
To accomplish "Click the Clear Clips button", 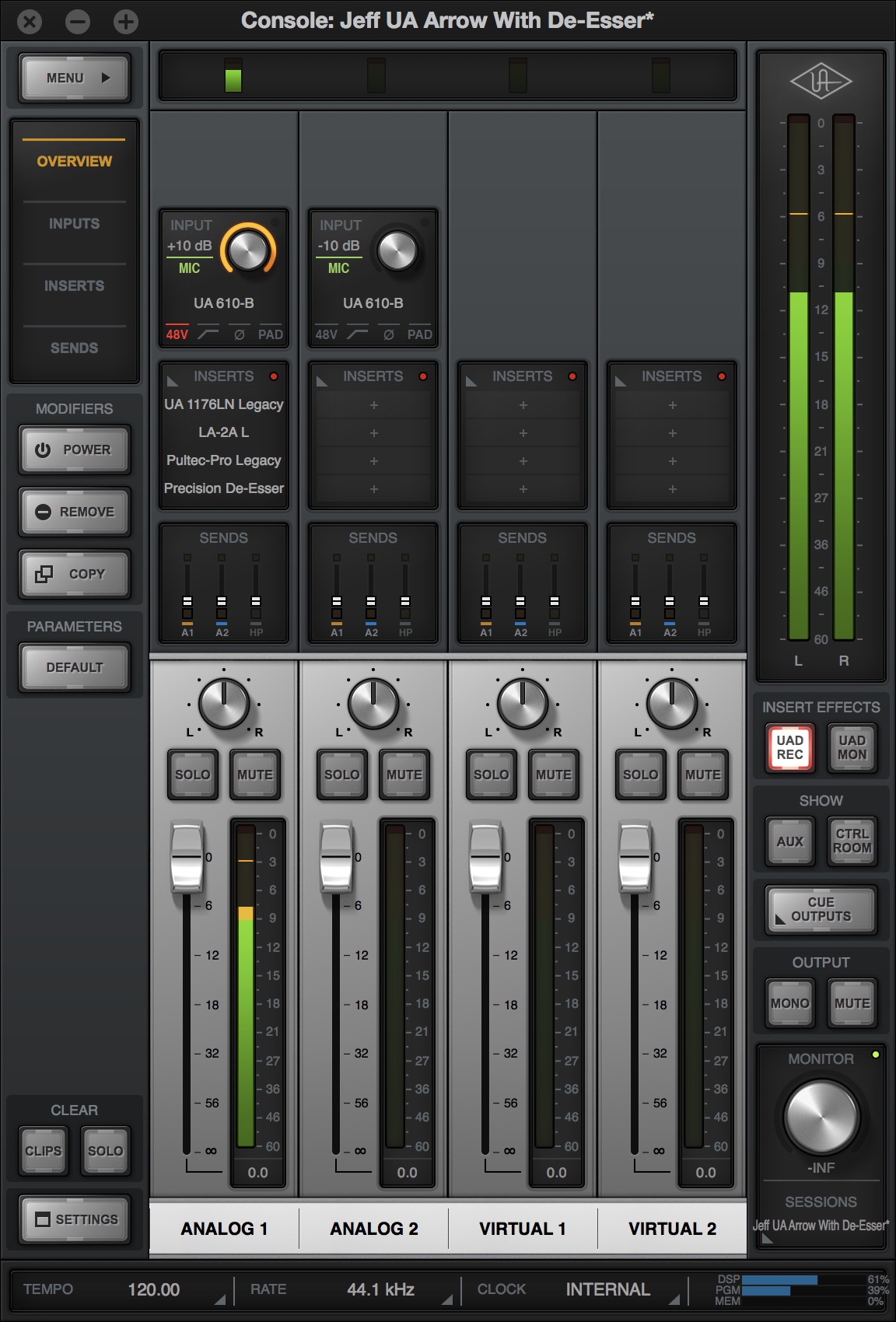I will point(43,1151).
